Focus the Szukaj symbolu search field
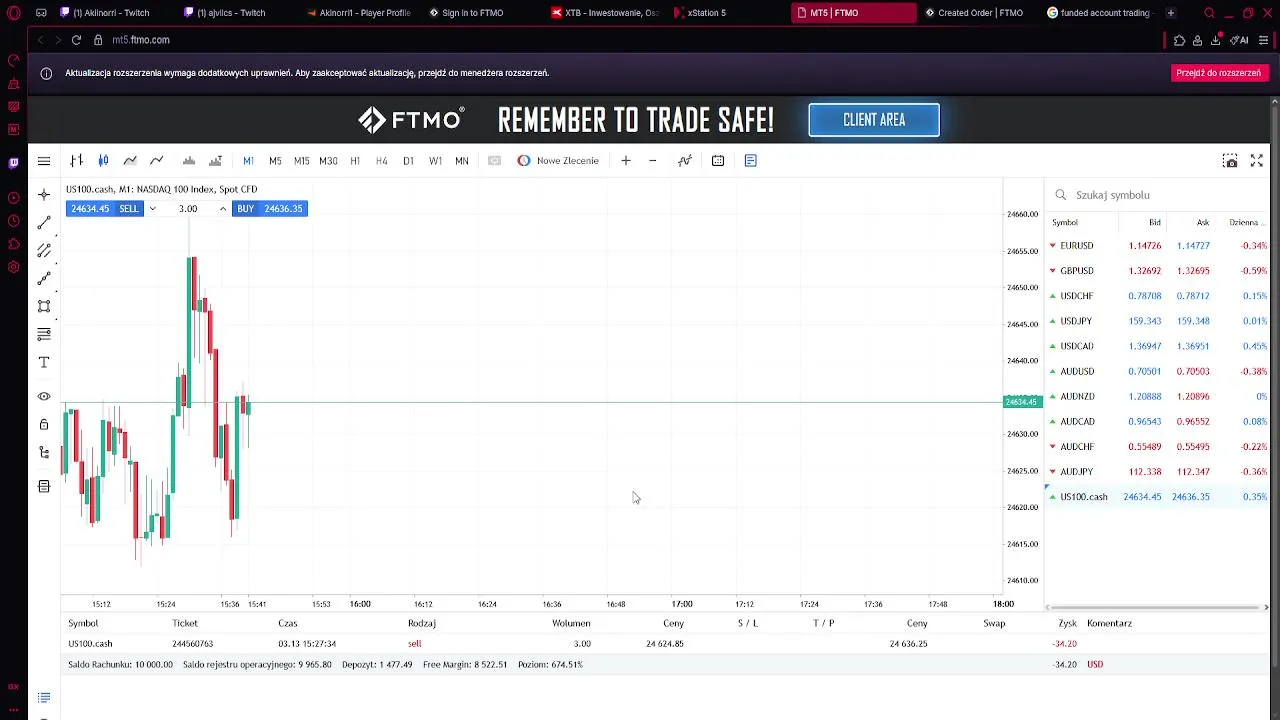Screen dimensions: 1280x720 point(1156,195)
